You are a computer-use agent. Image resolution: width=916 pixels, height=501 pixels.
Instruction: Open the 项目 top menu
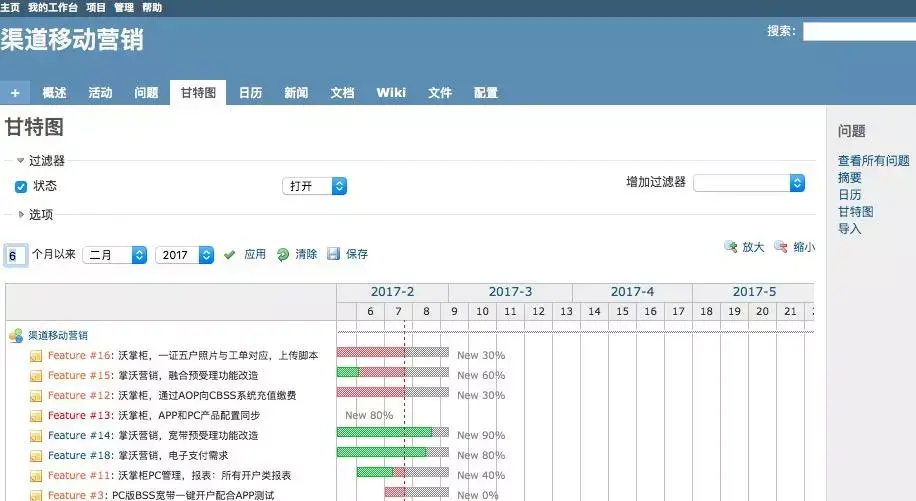(x=96, y=8)
